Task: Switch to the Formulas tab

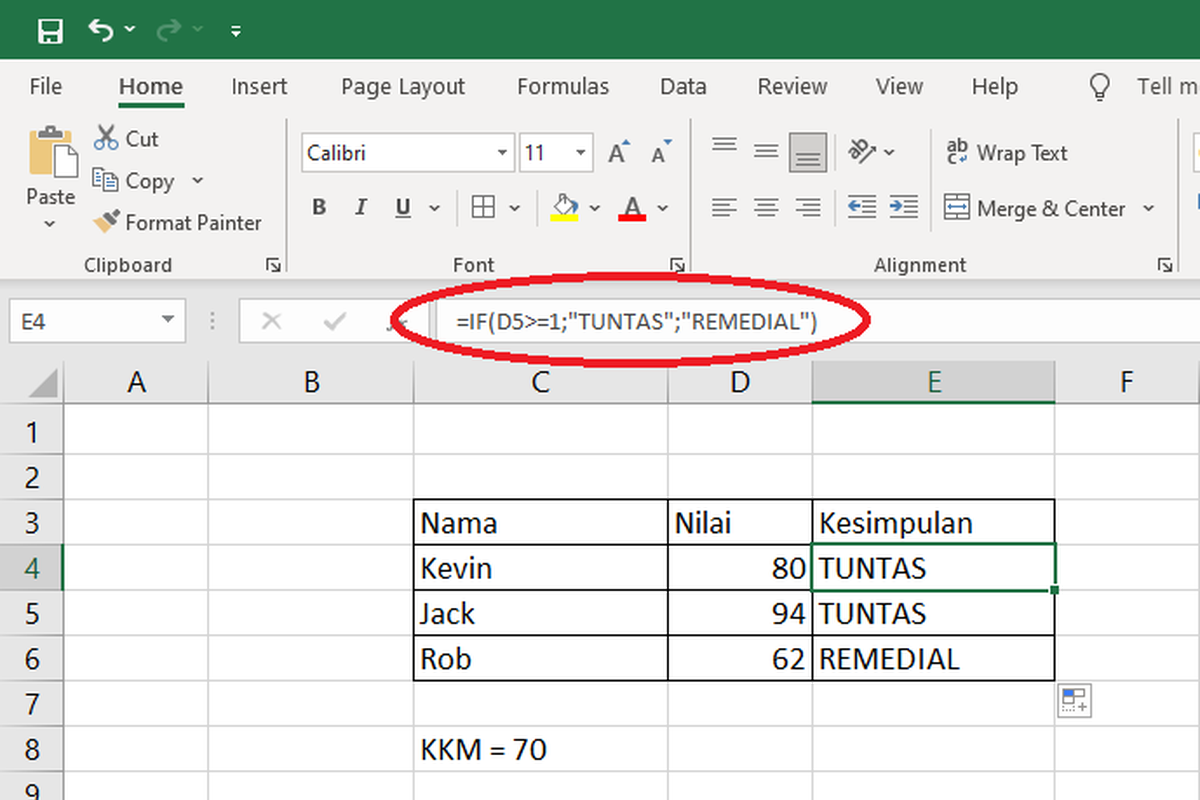Action: (x=562, y=87)
